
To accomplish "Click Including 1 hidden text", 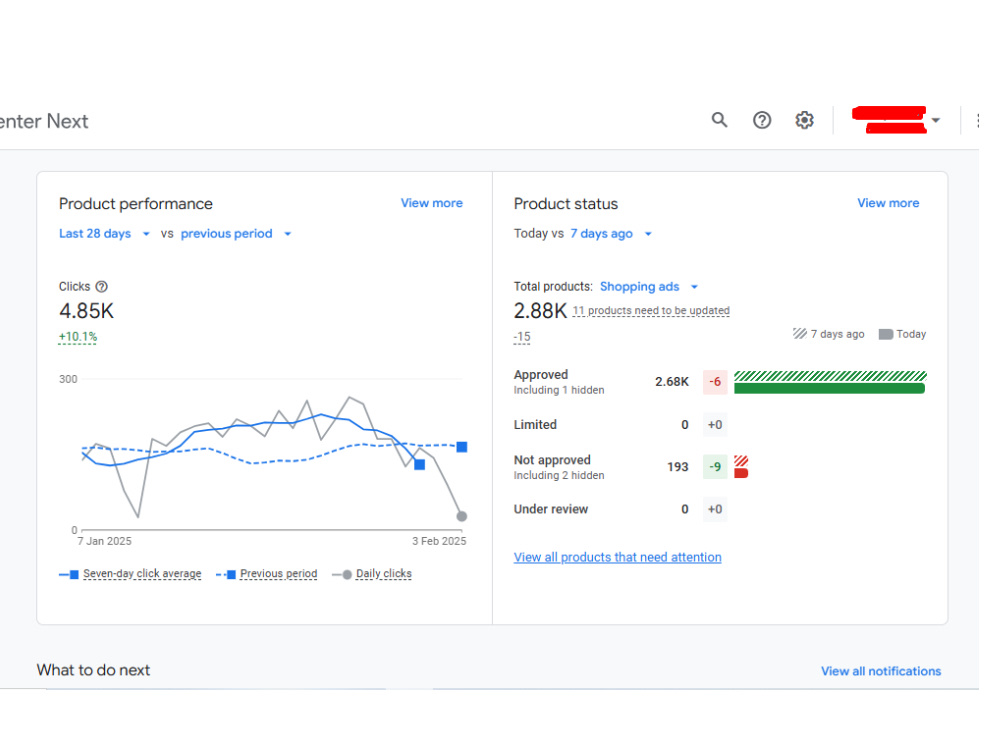I will click(559, 390).
